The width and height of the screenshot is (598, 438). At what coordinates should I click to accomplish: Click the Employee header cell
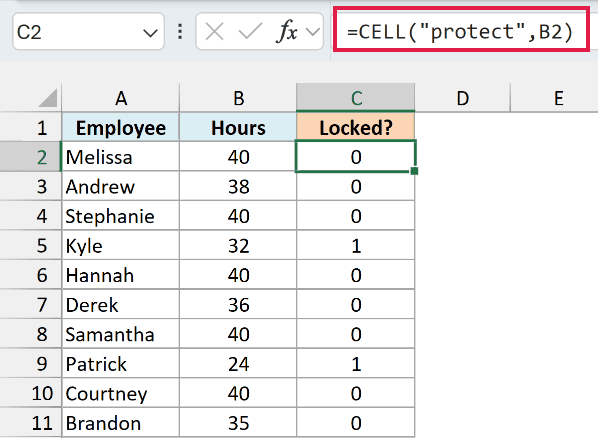coord(121,127)
